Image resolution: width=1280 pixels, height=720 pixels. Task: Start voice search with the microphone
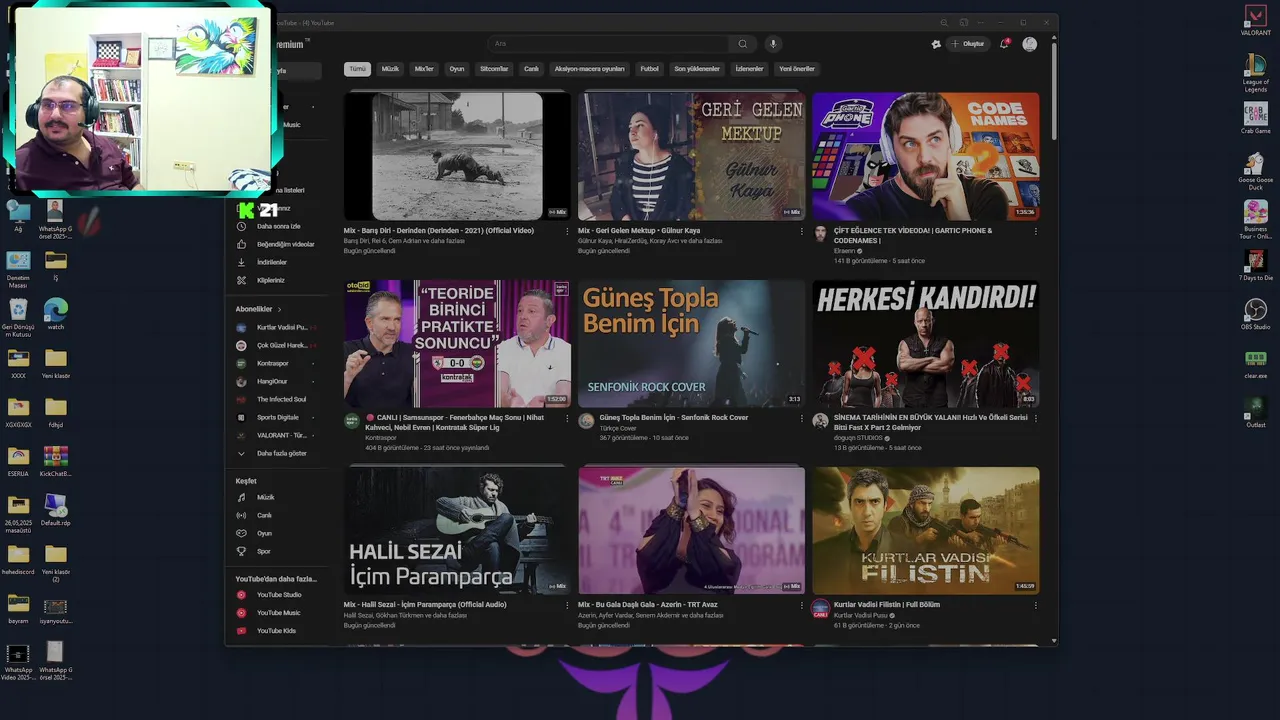tap(772, 44)
